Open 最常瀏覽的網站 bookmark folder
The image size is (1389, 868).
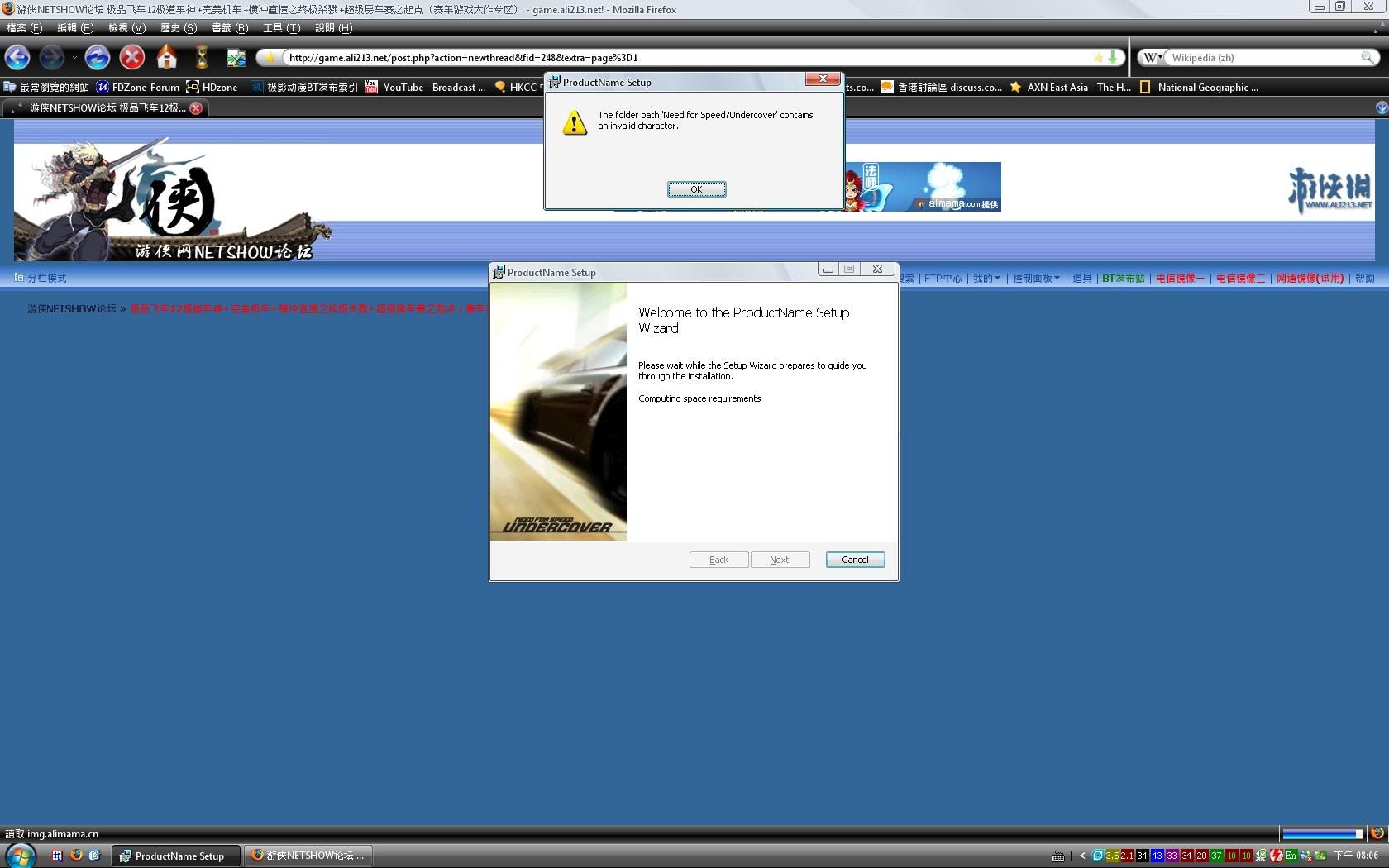(46, 87)
